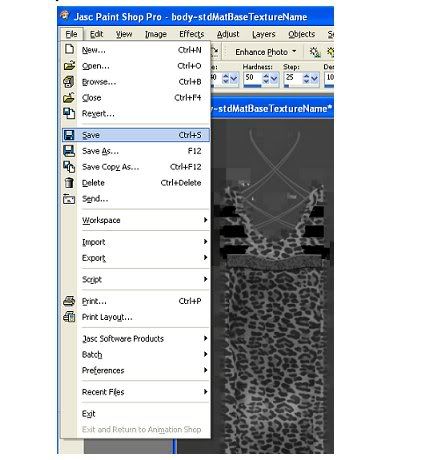Adjust the Step spinner arrows

[306, 78]
